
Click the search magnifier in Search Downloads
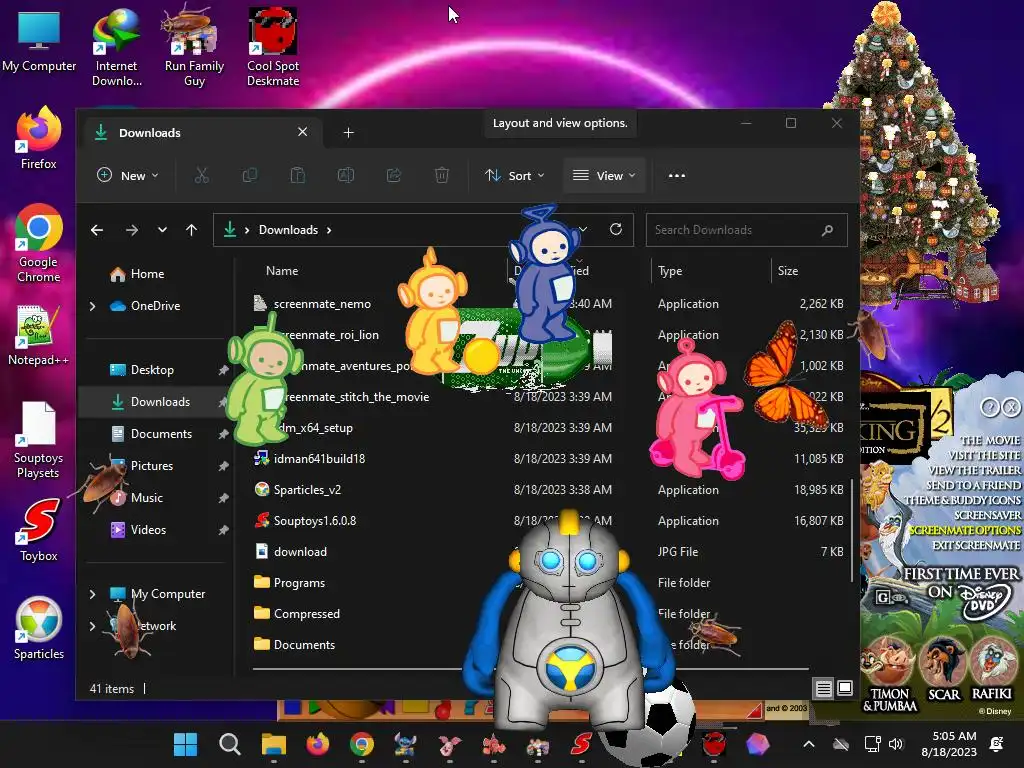pos(827,230)
